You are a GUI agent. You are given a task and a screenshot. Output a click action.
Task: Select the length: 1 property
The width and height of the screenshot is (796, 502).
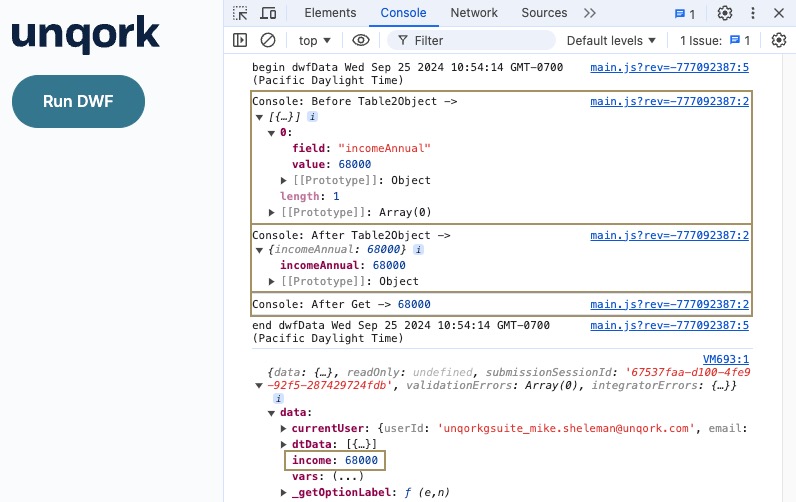pyautogui.click(x=310, y=196)
